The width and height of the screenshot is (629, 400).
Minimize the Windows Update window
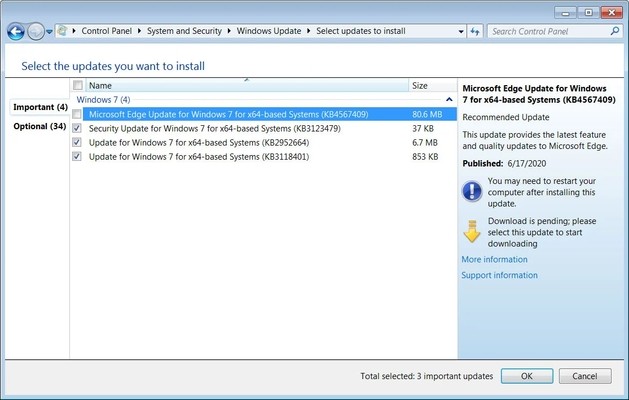pos(566,13)
